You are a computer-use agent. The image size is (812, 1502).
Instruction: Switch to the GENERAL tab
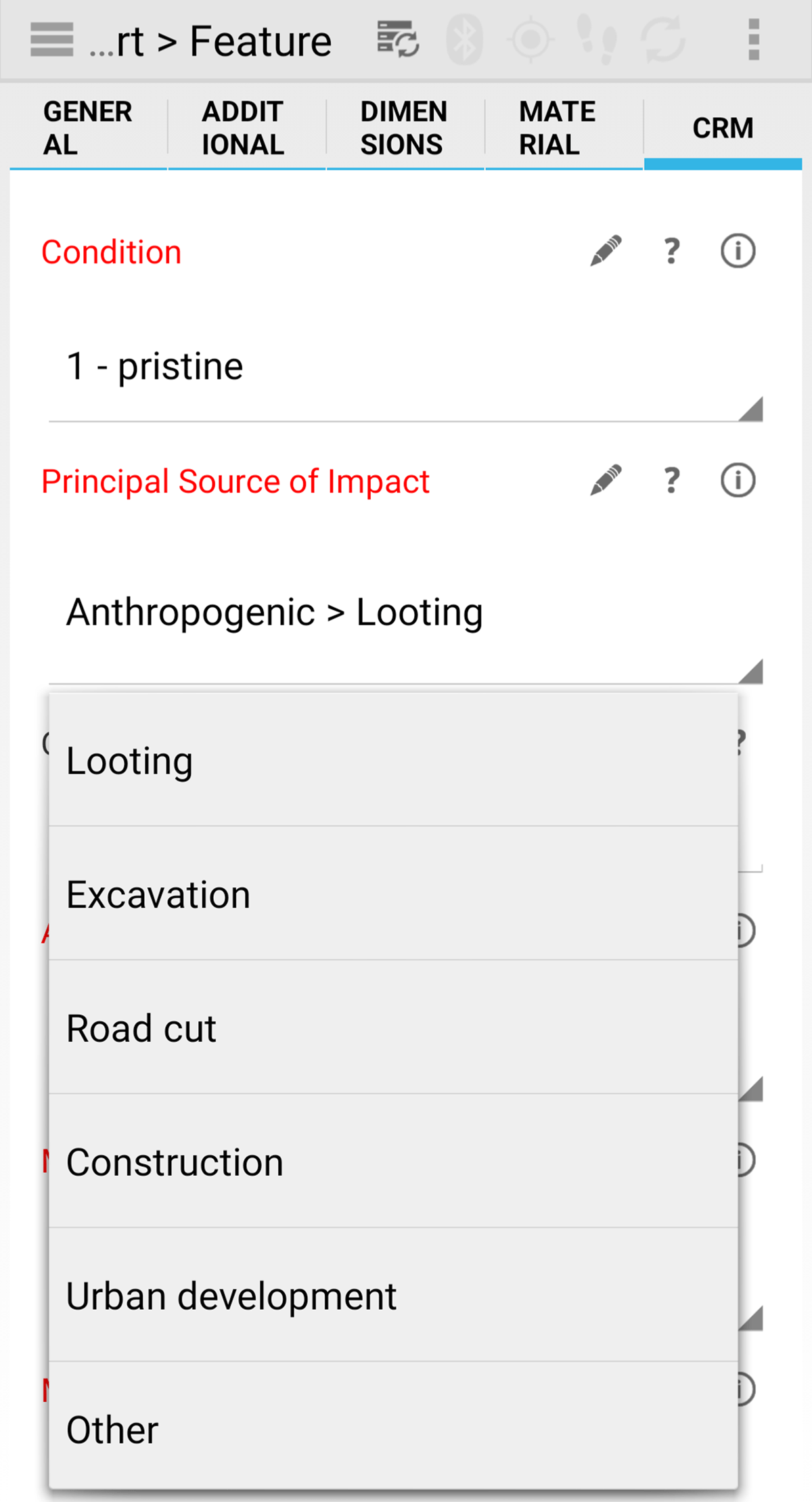(x=88, y=129)
